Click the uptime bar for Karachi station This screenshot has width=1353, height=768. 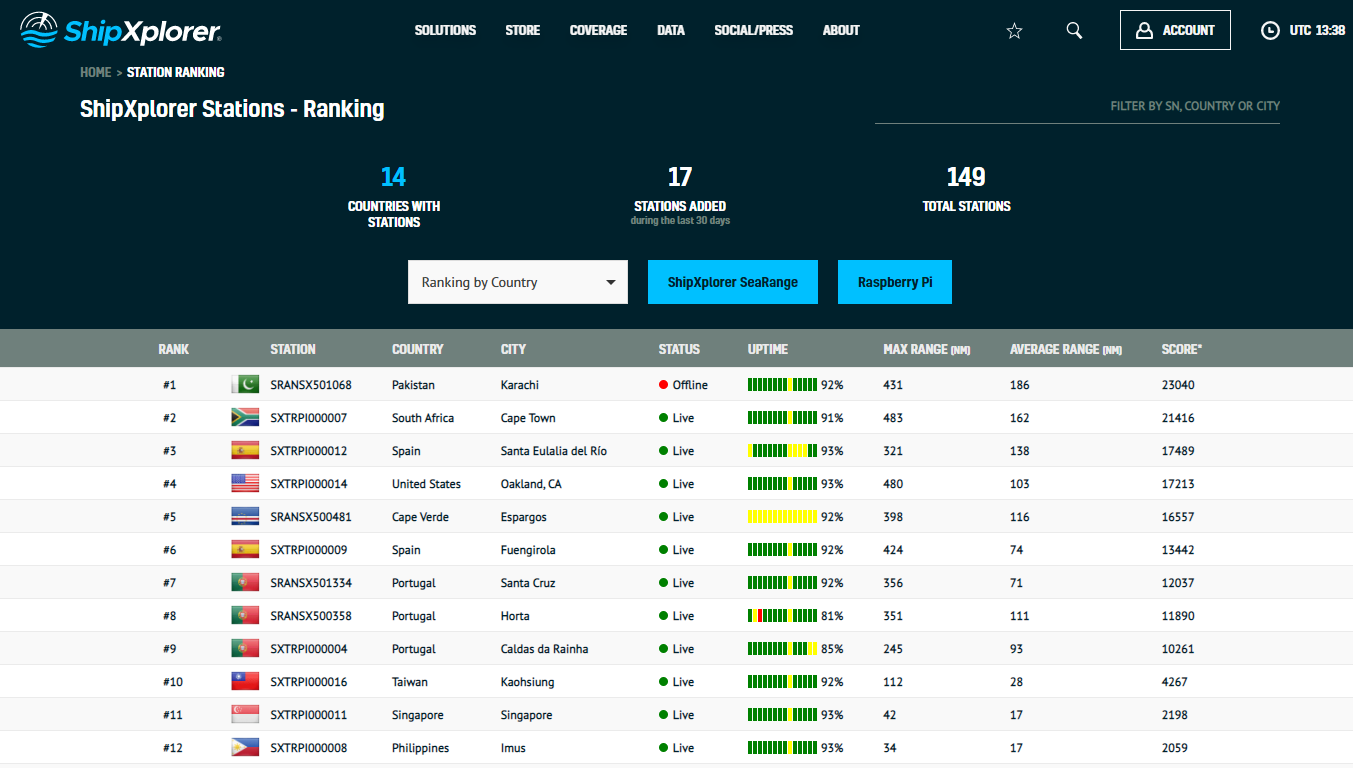[783, 385]
